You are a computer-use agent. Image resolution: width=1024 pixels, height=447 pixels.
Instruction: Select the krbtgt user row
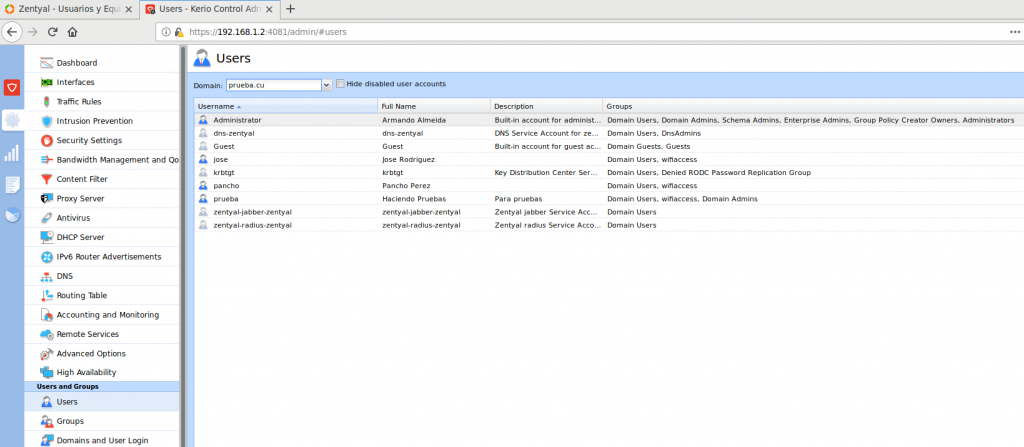(x=609, y=173)
